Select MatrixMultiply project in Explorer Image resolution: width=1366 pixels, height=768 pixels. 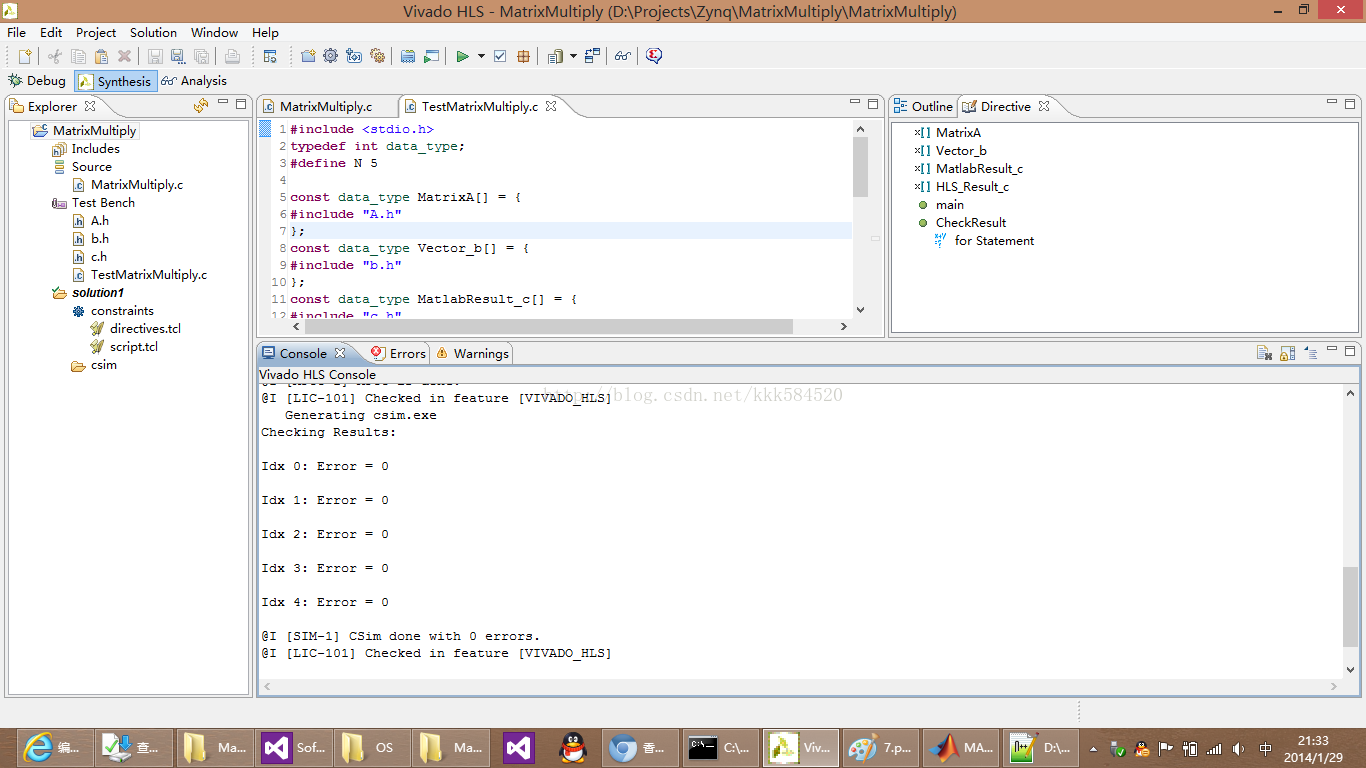point(94,130)
